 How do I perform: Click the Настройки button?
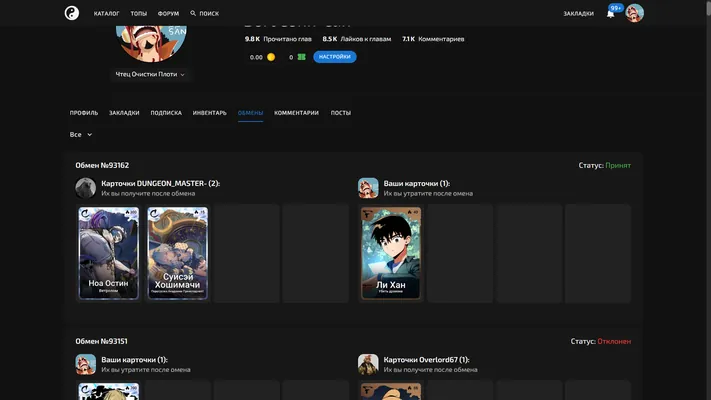tap(335, 57)
